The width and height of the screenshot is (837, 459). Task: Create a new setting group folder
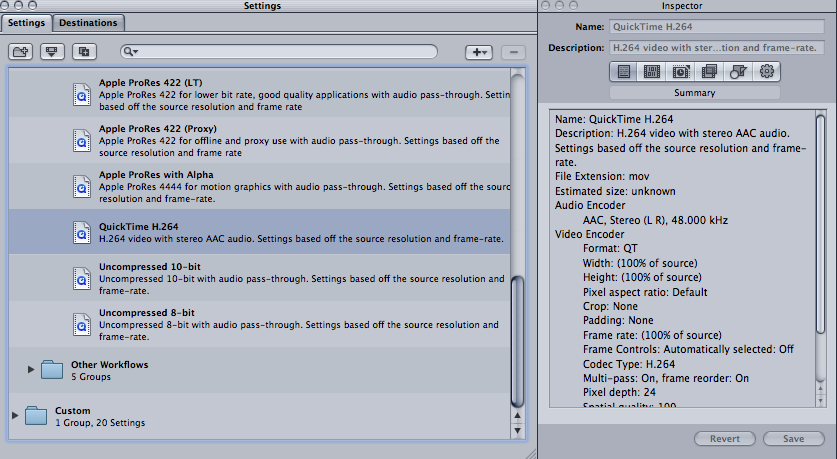(21, 52)
